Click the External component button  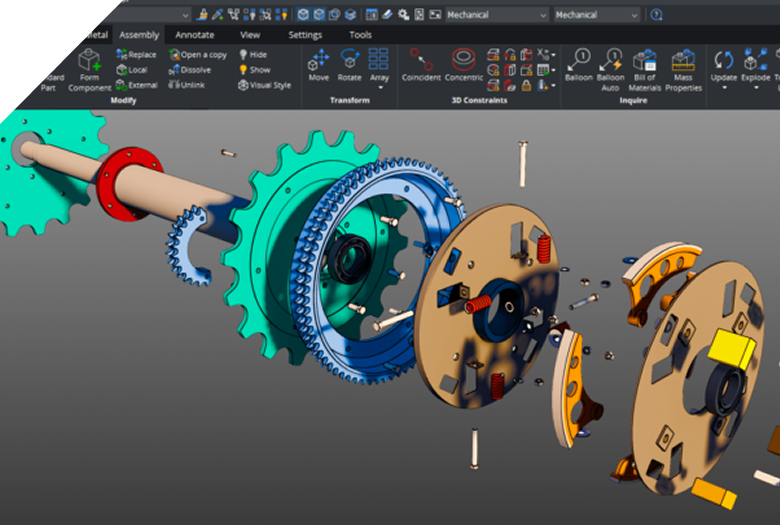click(137, 85)
